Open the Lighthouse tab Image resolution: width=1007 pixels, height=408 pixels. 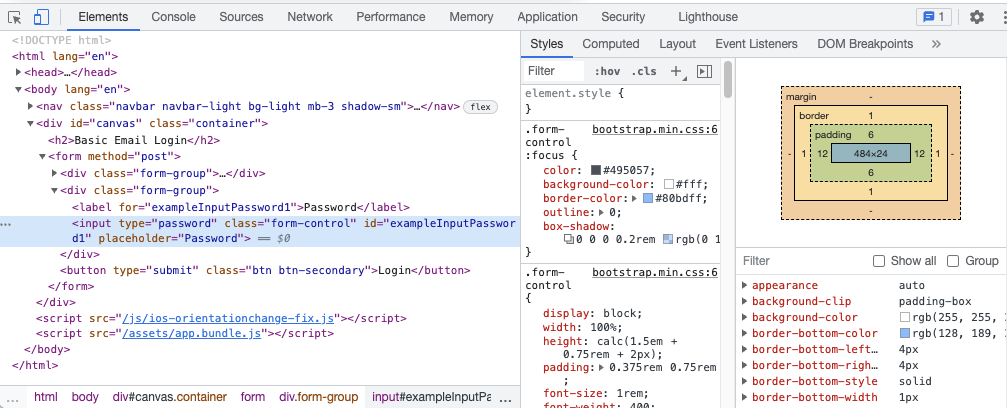pos(708,17)
